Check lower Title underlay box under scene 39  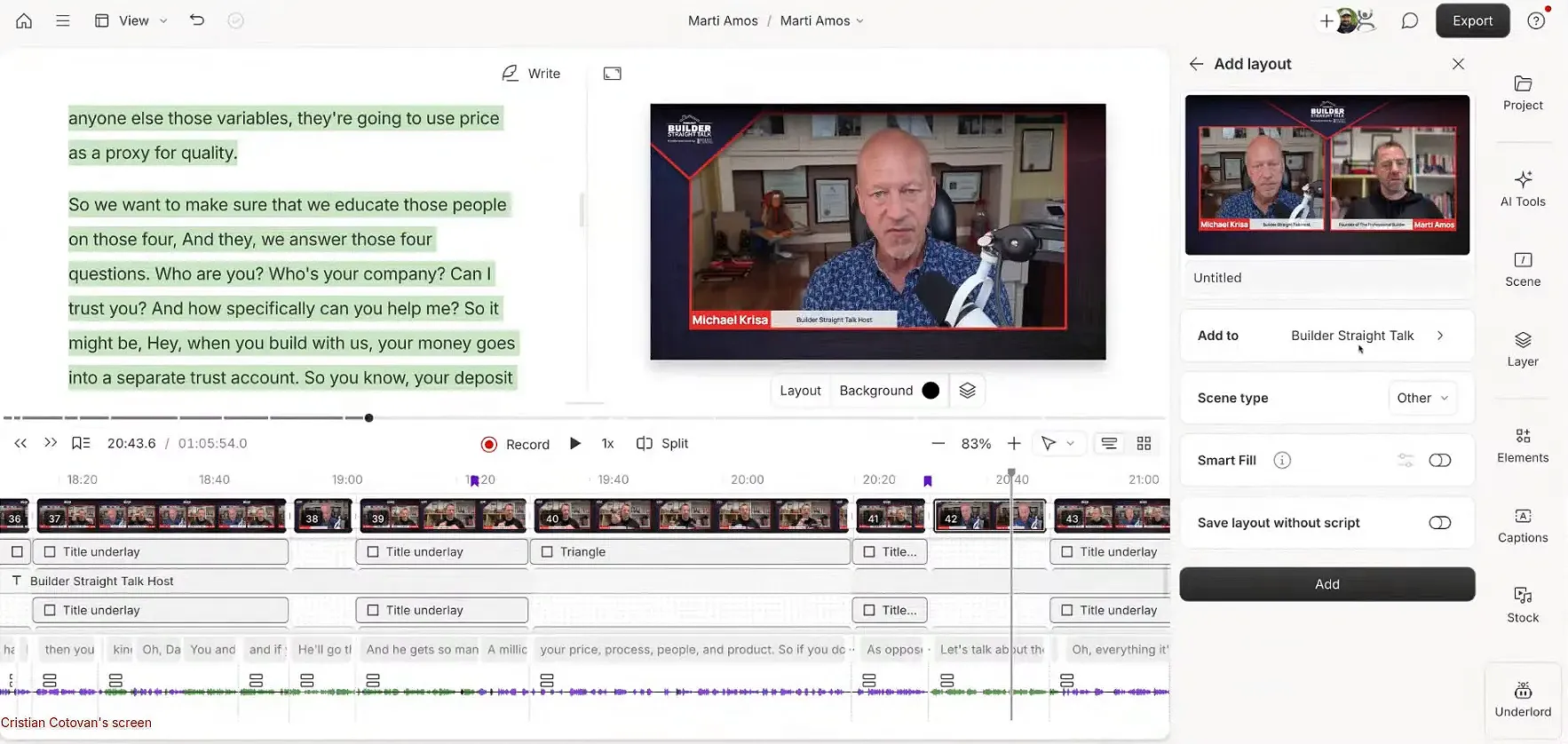(x=373, y=610)
